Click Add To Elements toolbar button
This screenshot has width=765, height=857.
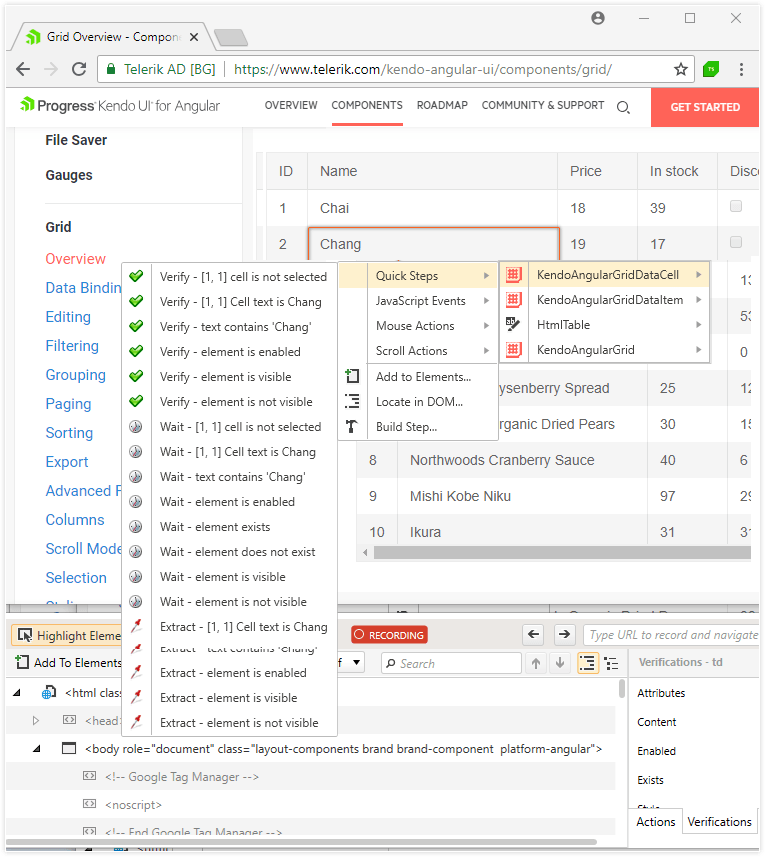click(x=68, y=662)
